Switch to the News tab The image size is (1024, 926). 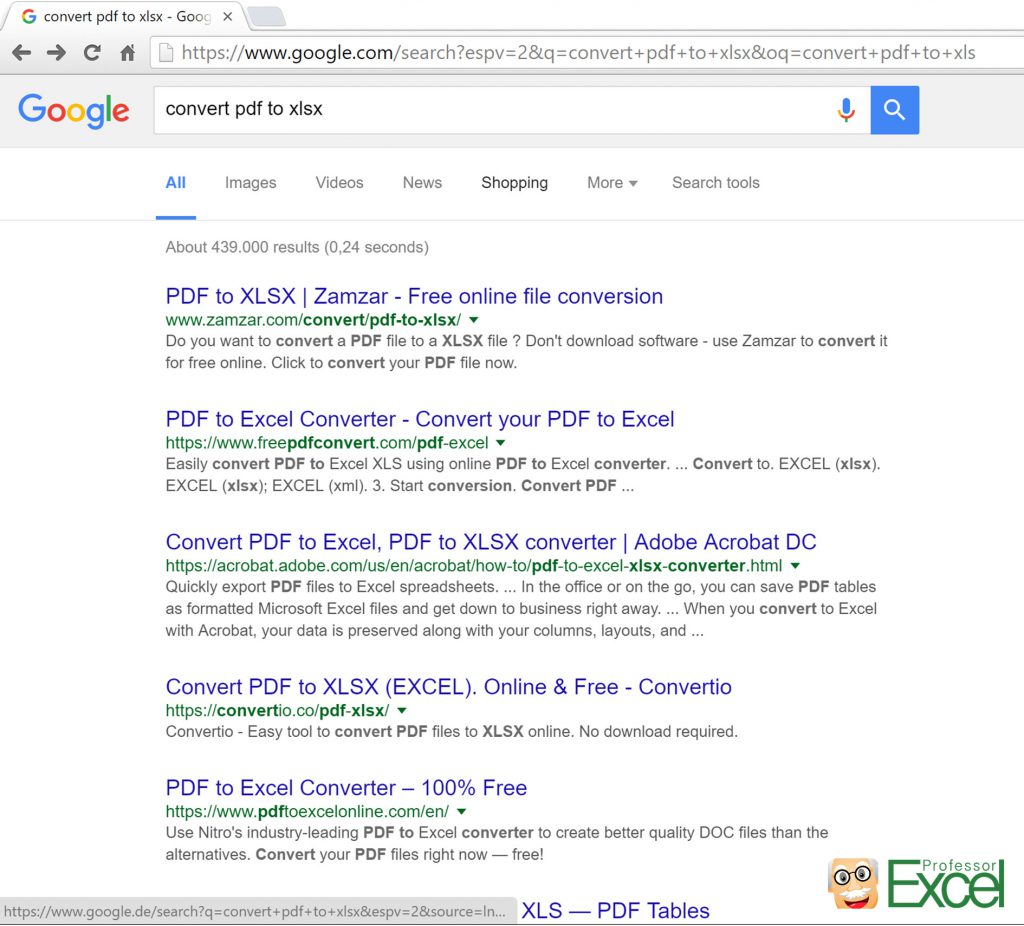pos(423,183)
